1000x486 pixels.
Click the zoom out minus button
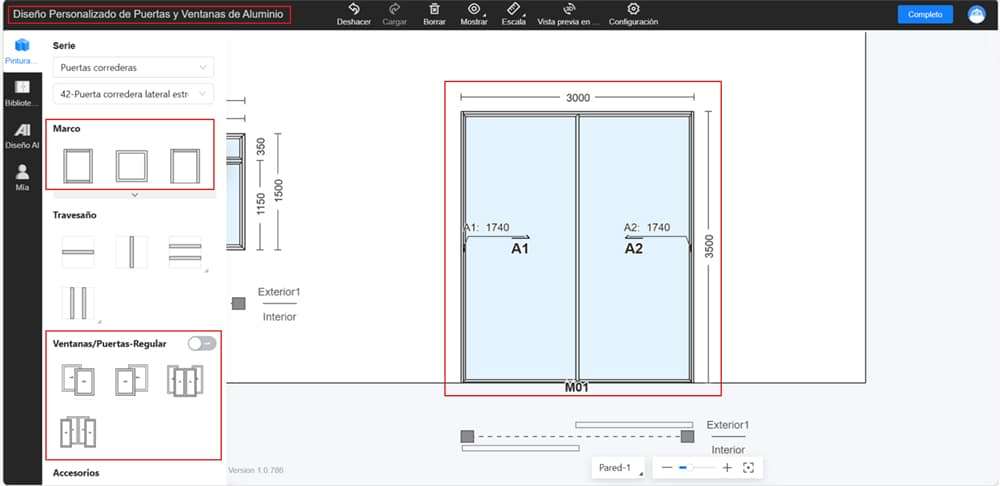pyautogui.click(x=666, y=468)
